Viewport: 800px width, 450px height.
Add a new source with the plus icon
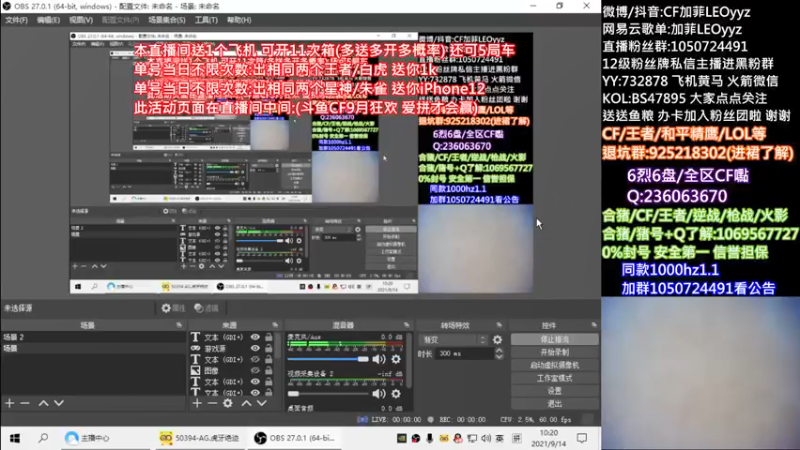[197, 404]
